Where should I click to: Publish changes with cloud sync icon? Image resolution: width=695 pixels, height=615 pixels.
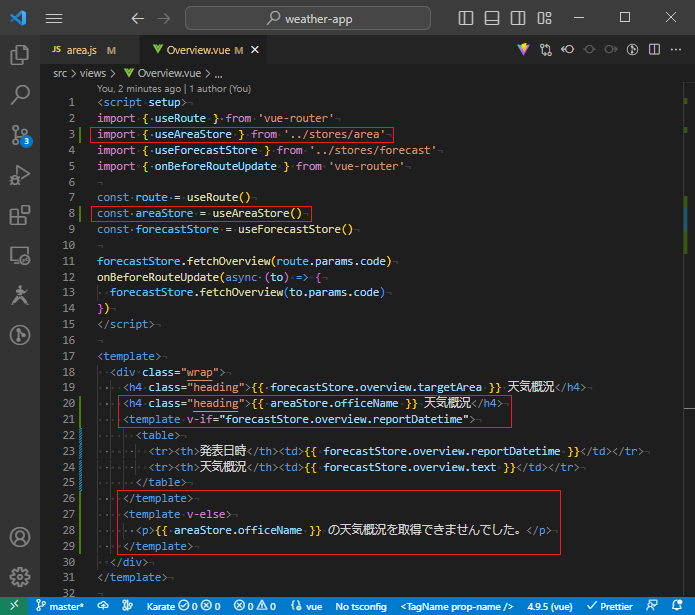coord(103,606)
